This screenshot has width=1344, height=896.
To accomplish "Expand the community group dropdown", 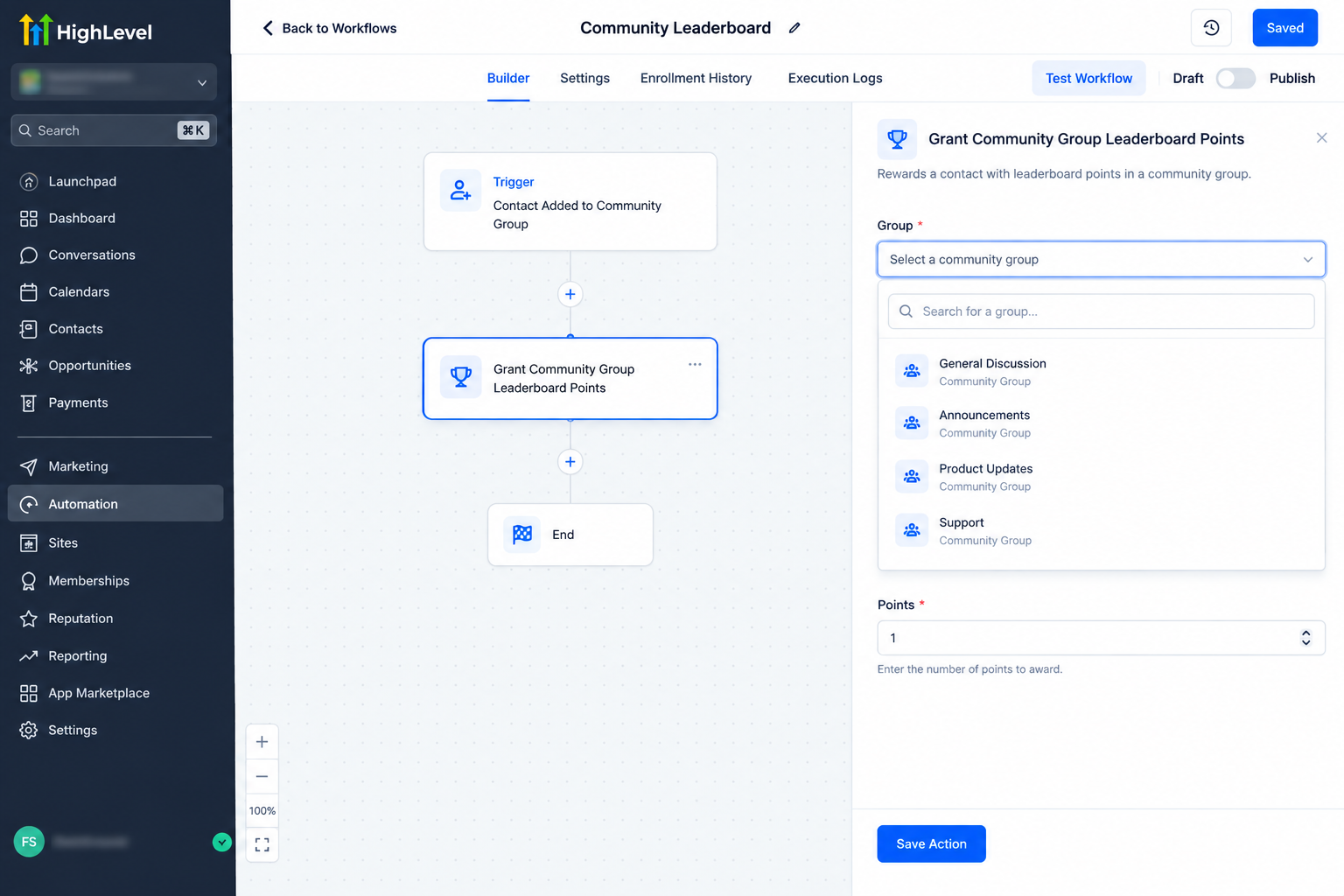I will (1101, 260).
